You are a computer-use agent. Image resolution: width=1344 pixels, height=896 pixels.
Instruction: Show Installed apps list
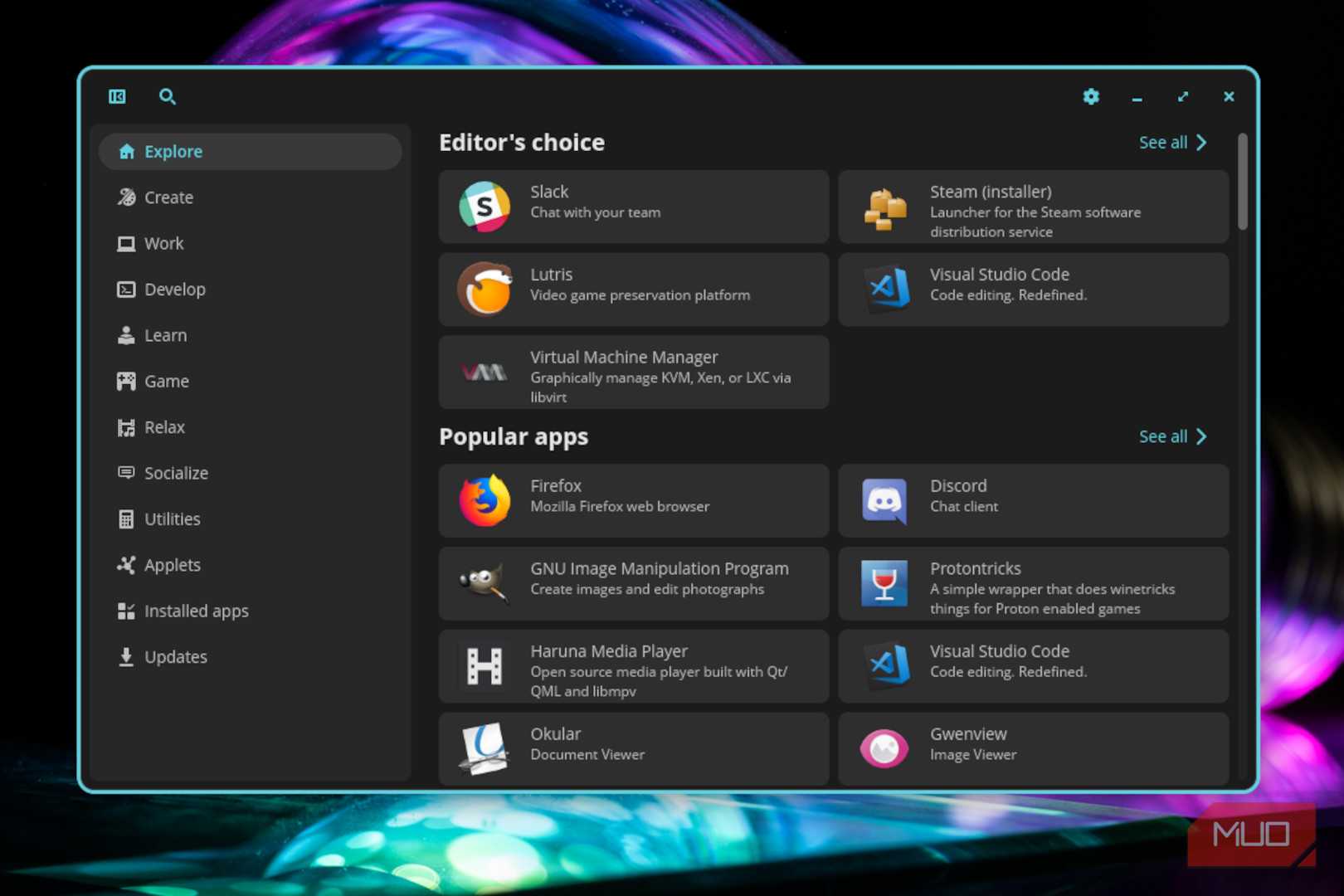tap(250, 611)
